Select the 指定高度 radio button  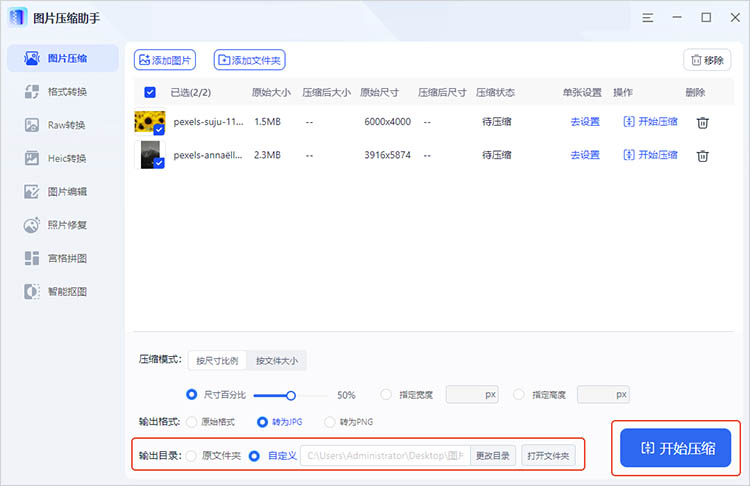tap(518, 395)
